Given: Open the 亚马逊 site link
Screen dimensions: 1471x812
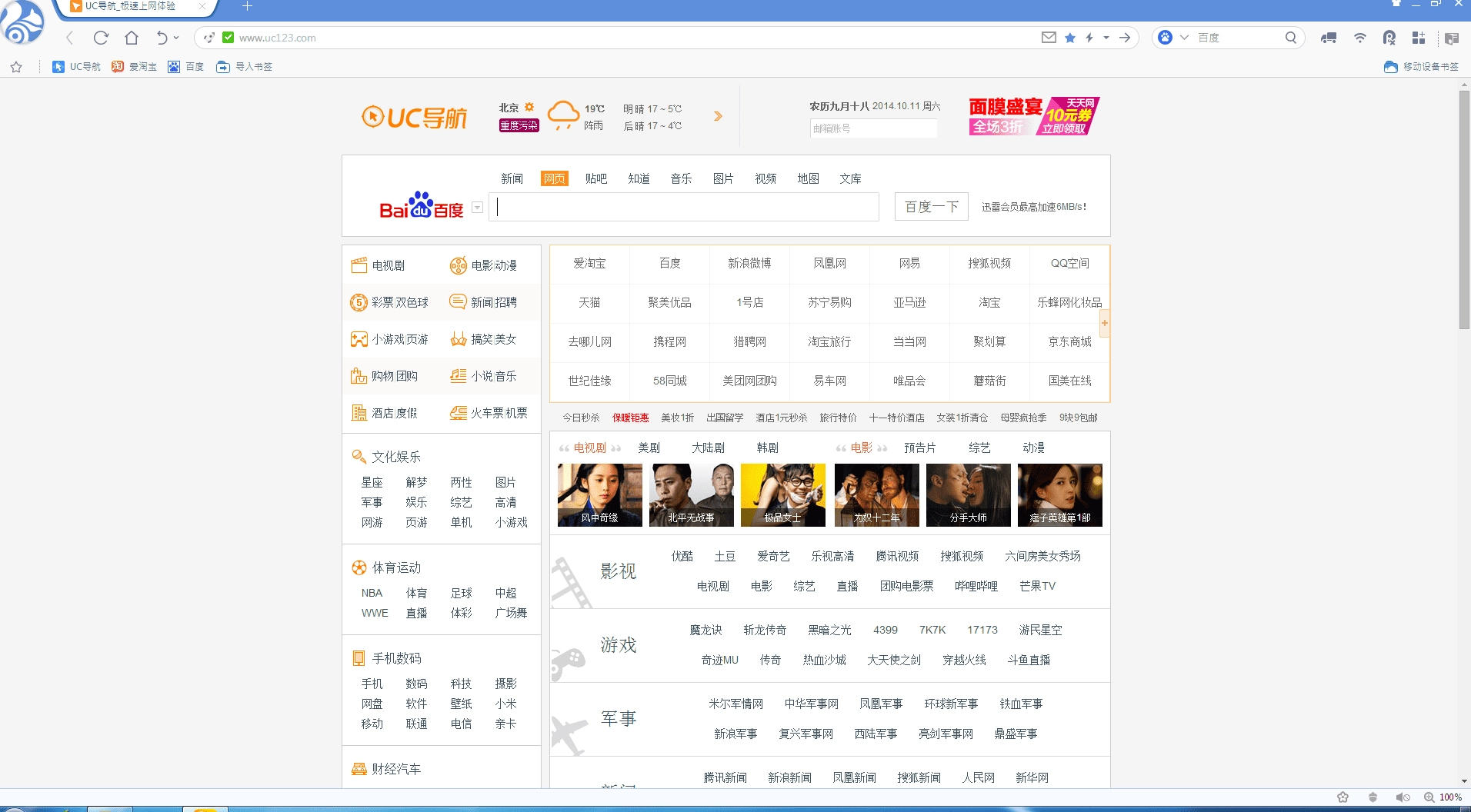Looking at the screenshot, I should (909, 302).
